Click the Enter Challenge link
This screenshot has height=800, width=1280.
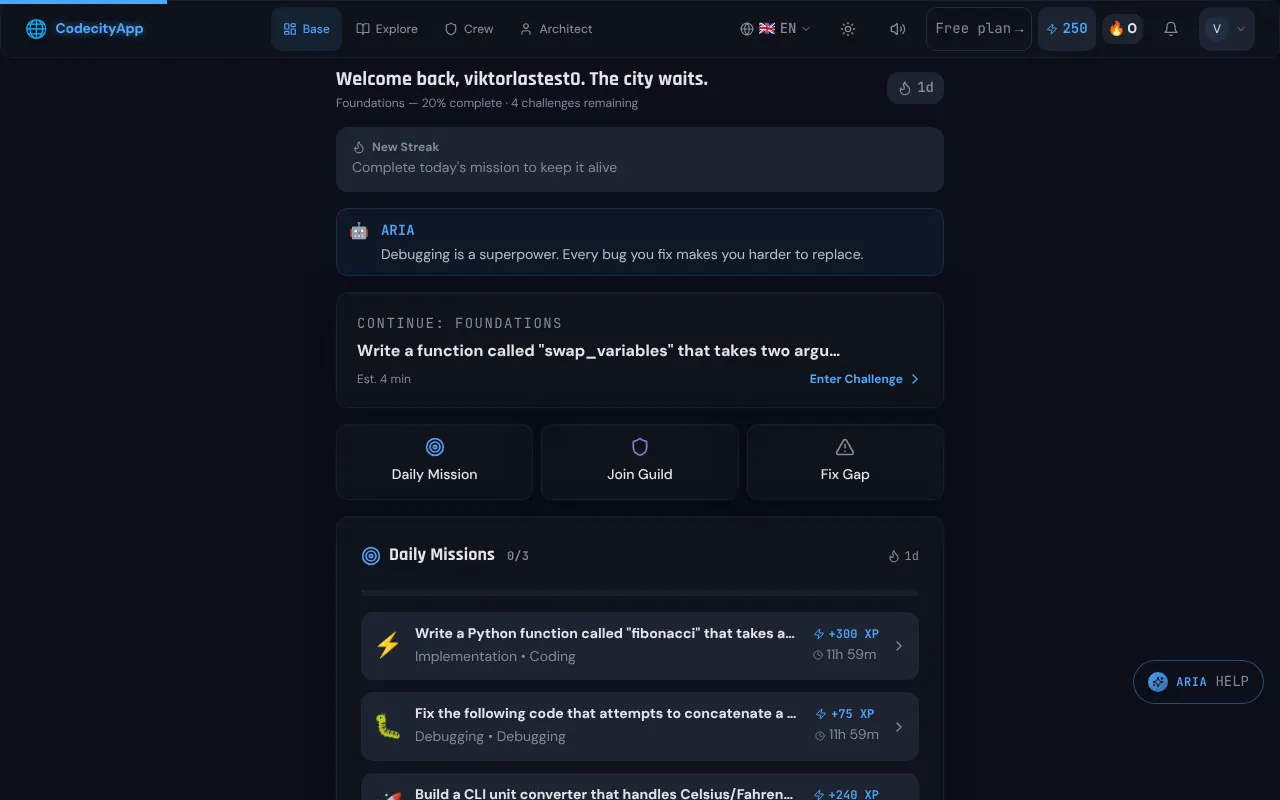click(x=864, y=379)
